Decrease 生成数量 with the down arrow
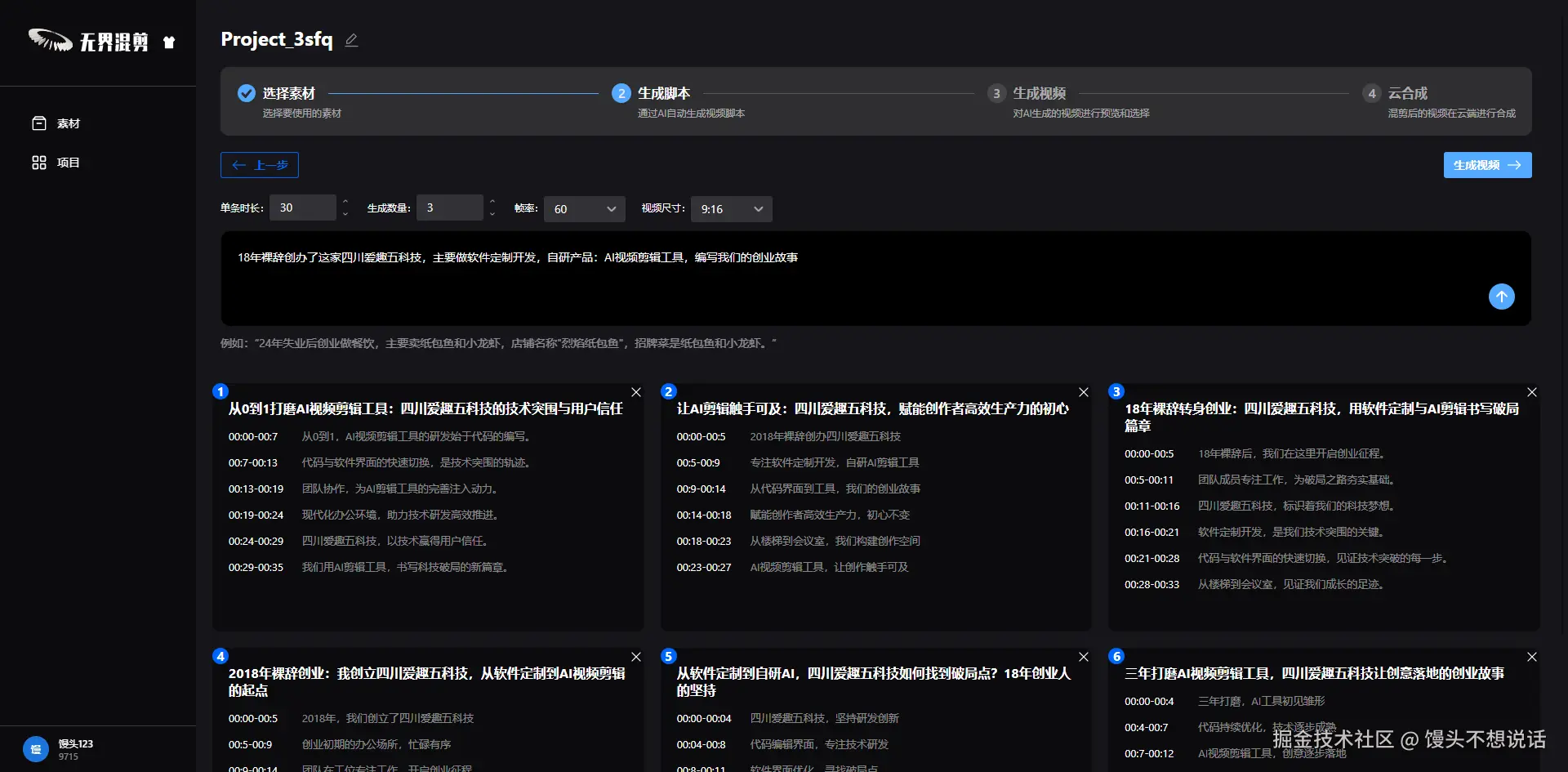Image resolution: width=1568 pixels, height=772 pixels. (492, 214)
